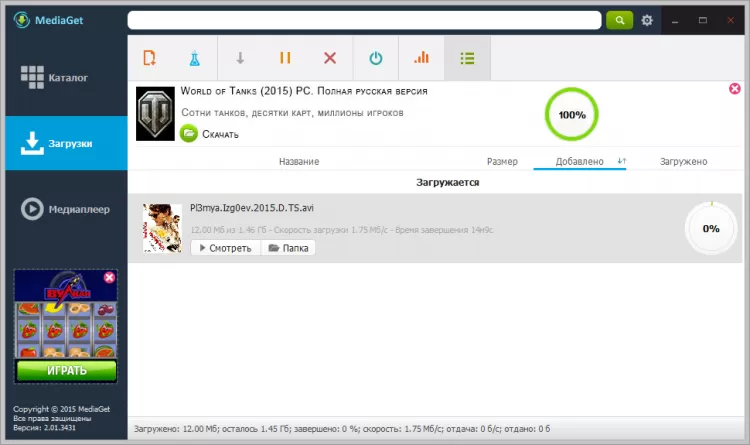Open the Медиаплеер section
750x445 pixels.
tap(66, 209)
